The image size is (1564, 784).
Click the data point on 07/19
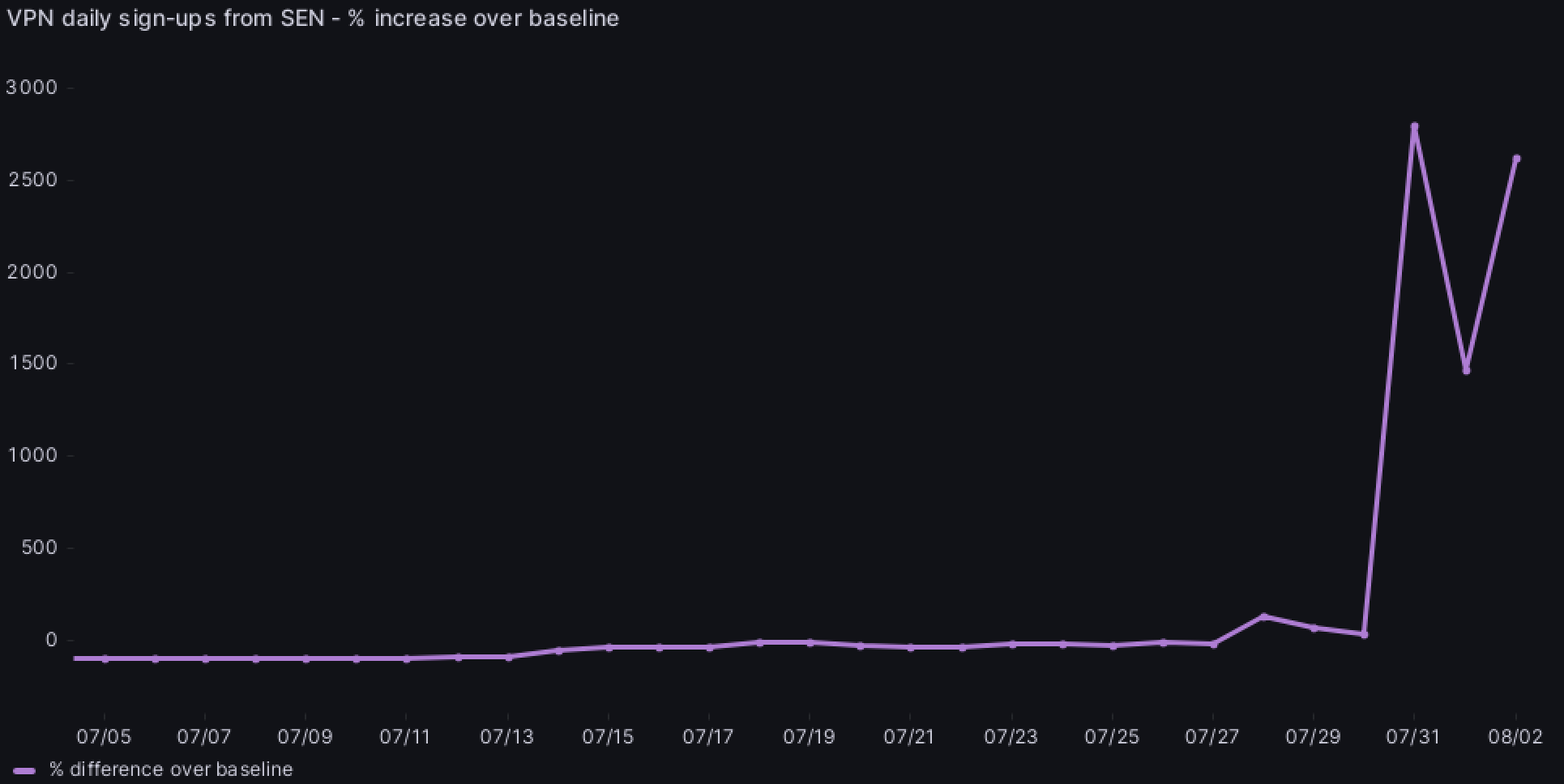click(810, 642)
